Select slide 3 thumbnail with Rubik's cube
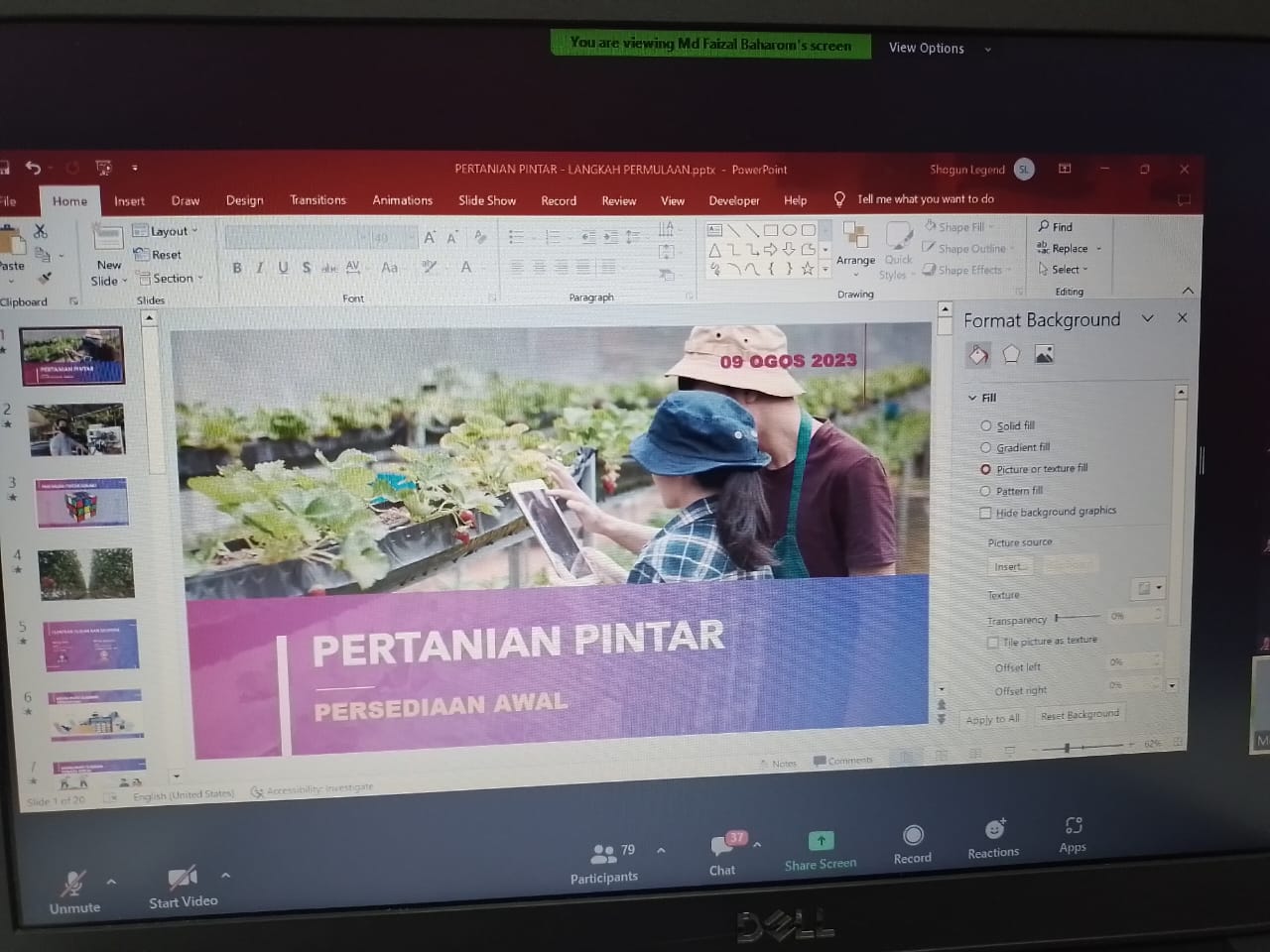The height and width of the screenshot is (952, 1270). coord(82,503)
